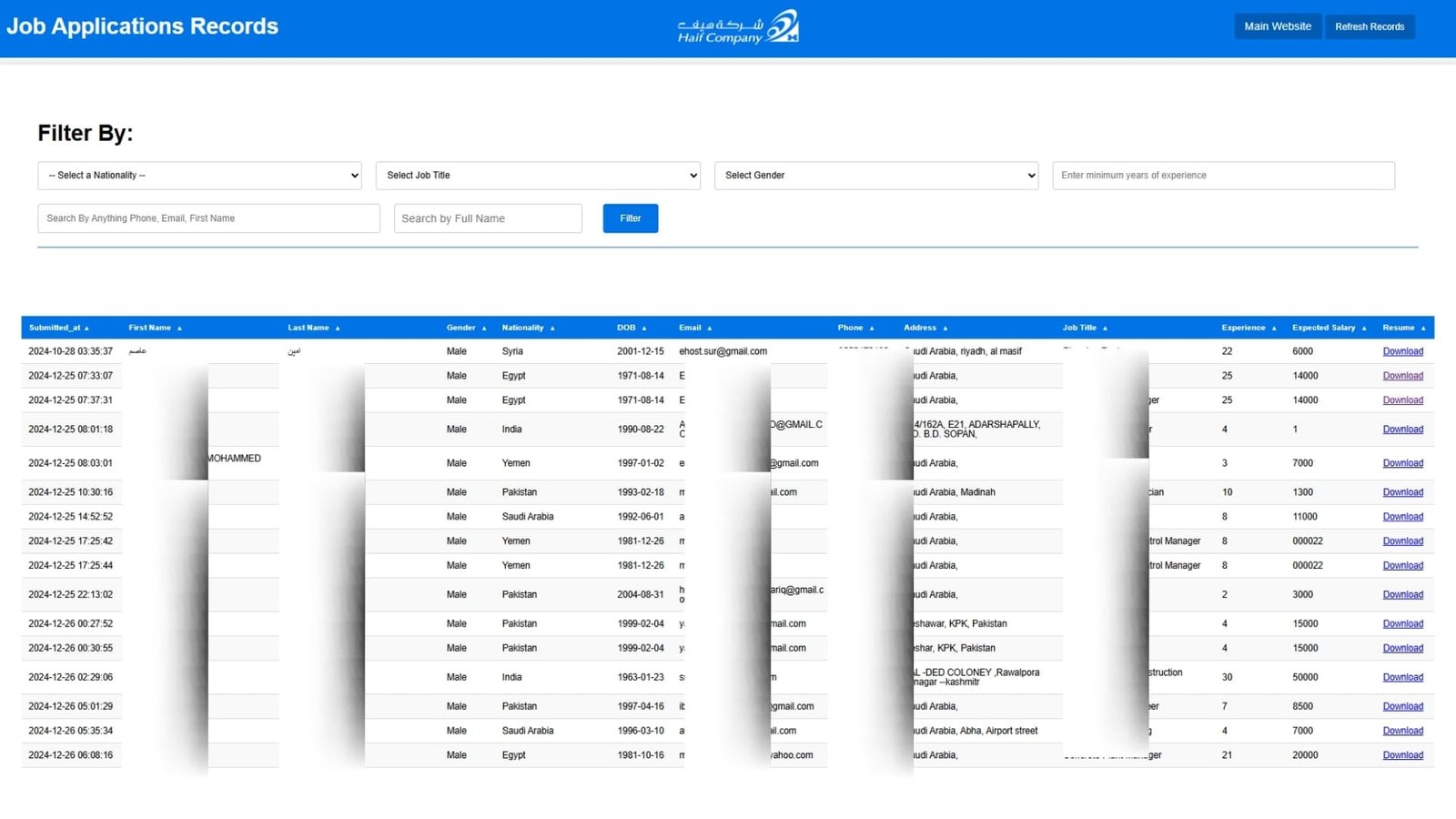Sort by Nationality column header
This screenshot has width=1456, height=819.
[x=528, y=328]
